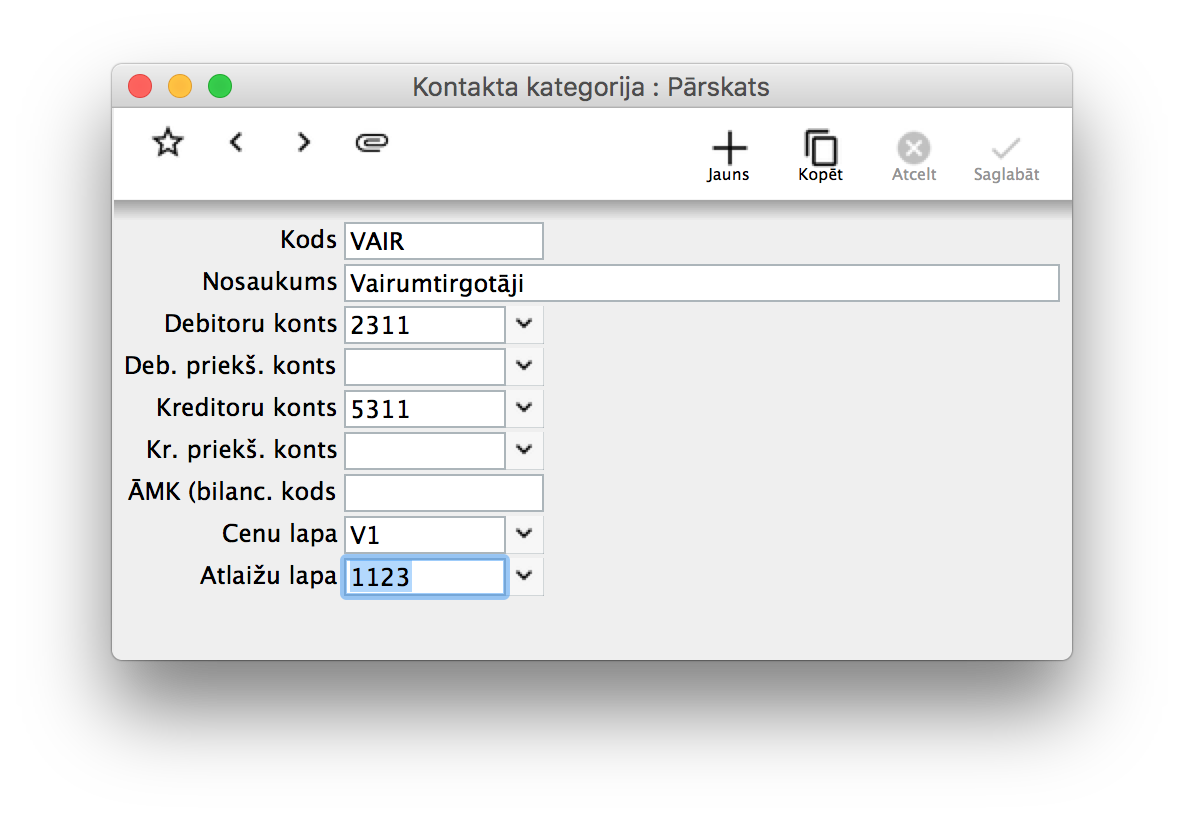Expand the Debitoru konts dropdown
The width and height of the screenshot is (1184, 820).
pyautogui.click(x=525, y=325)
